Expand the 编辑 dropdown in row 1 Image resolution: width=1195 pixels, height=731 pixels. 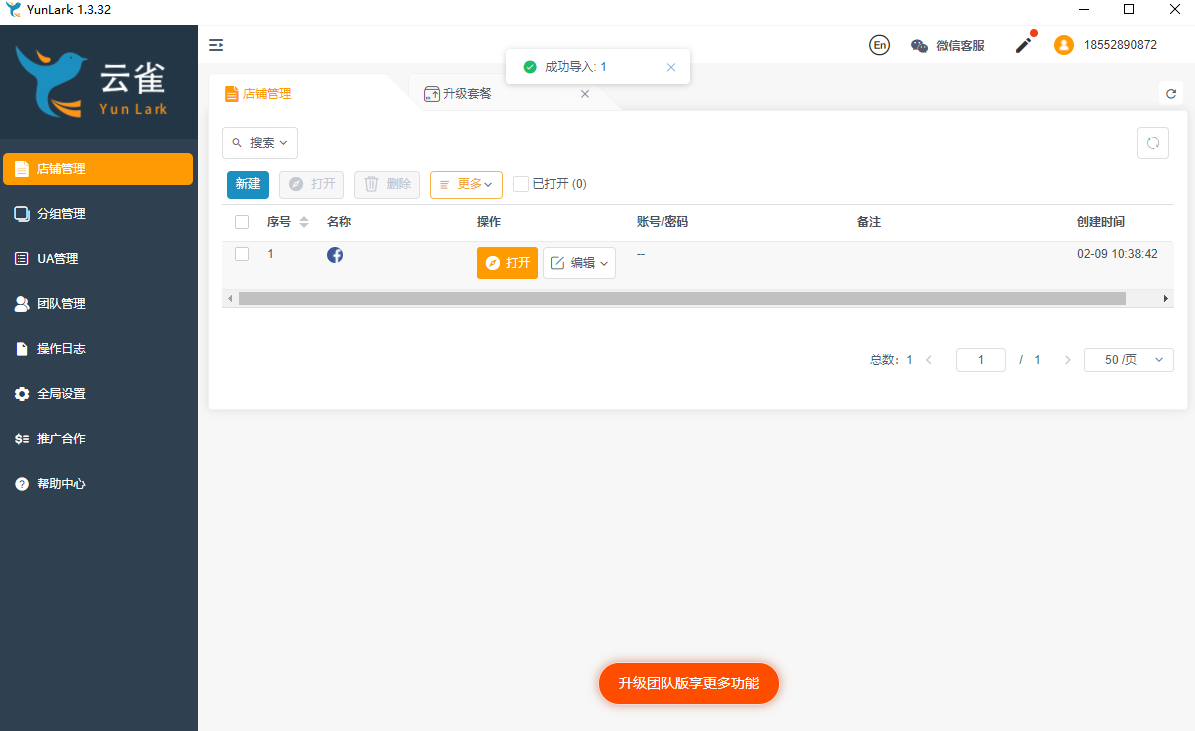pyautogui.click(x=579, y=263)
